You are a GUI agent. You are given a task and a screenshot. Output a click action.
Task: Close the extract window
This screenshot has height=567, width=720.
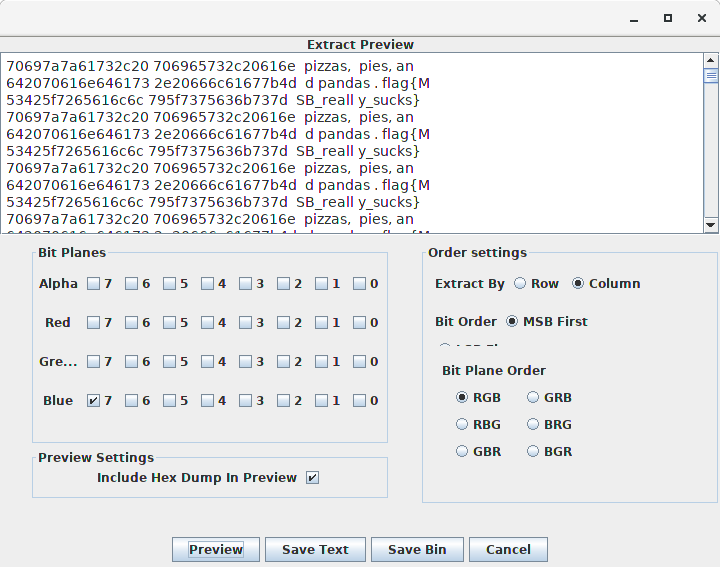[702, 18]
